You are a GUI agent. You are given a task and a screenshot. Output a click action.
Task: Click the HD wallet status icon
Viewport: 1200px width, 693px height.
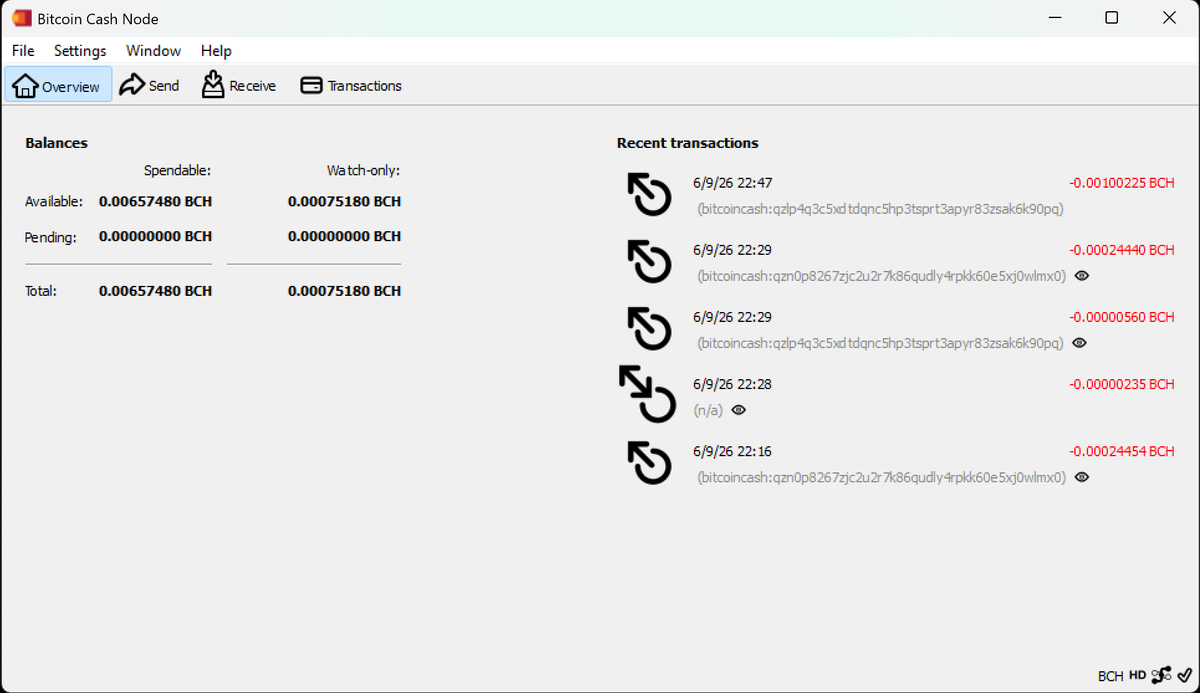[1138, 675]
